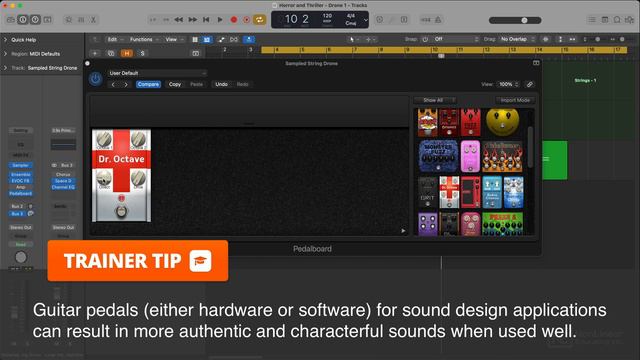Viewport: 640px width, 360px height.
Task: Open the LCD display mode dropdown
Action: (365, 20)
